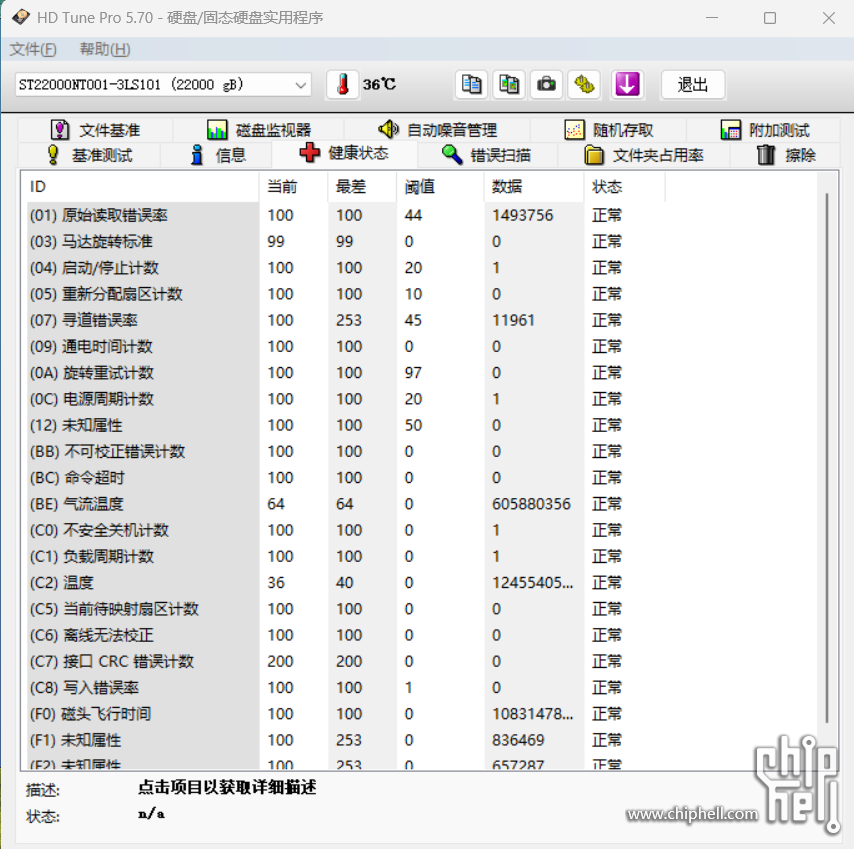Viewport: 854px width, 849px height.
Task: Open the options wrench icon
Action: coord(584,84)
